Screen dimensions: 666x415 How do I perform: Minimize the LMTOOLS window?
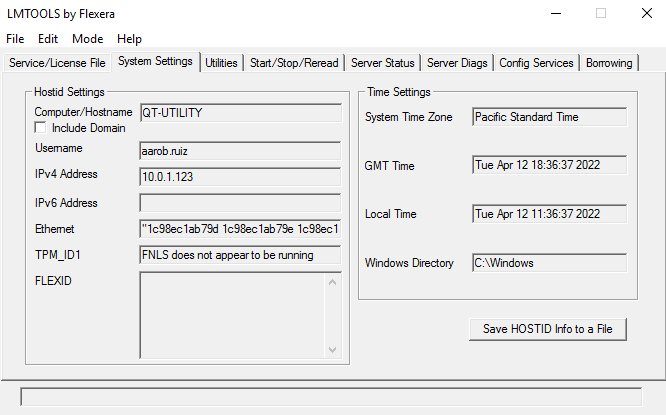556,14
